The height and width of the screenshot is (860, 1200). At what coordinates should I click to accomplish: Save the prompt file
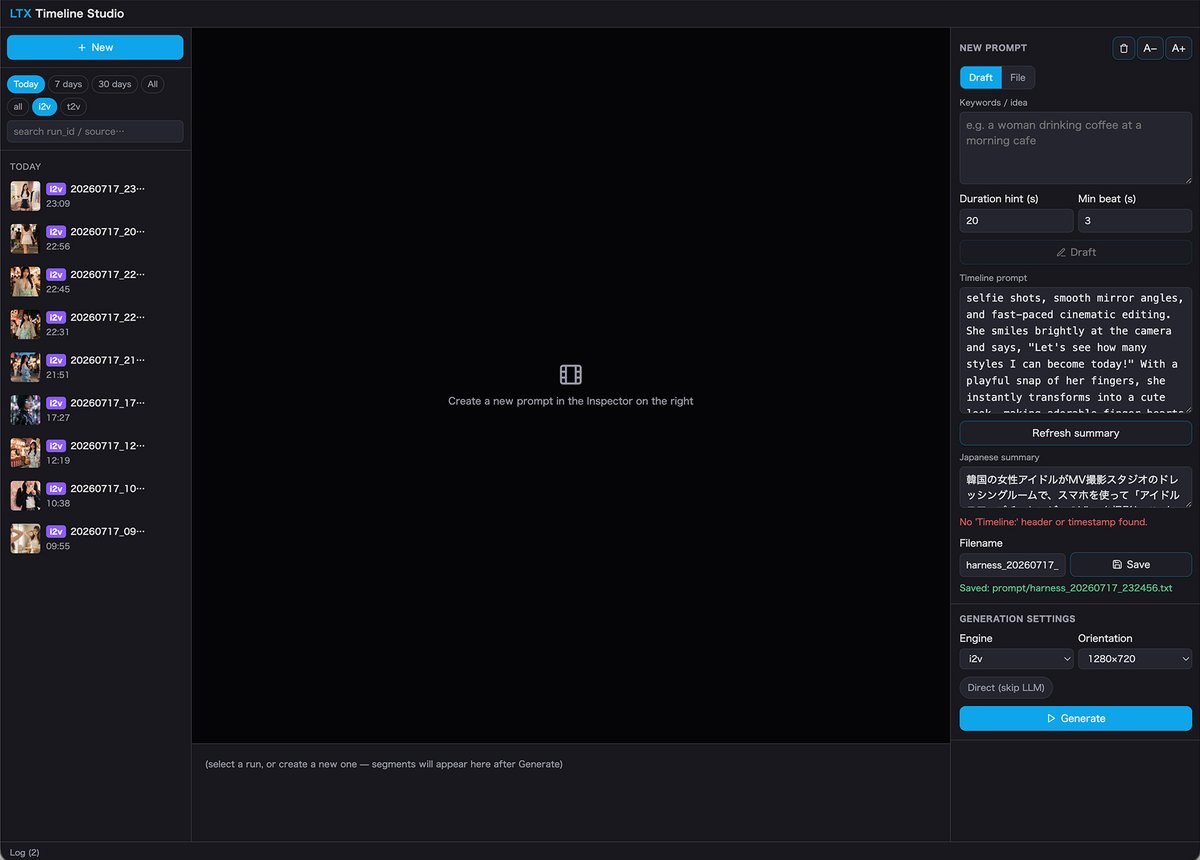(1131, 565)
